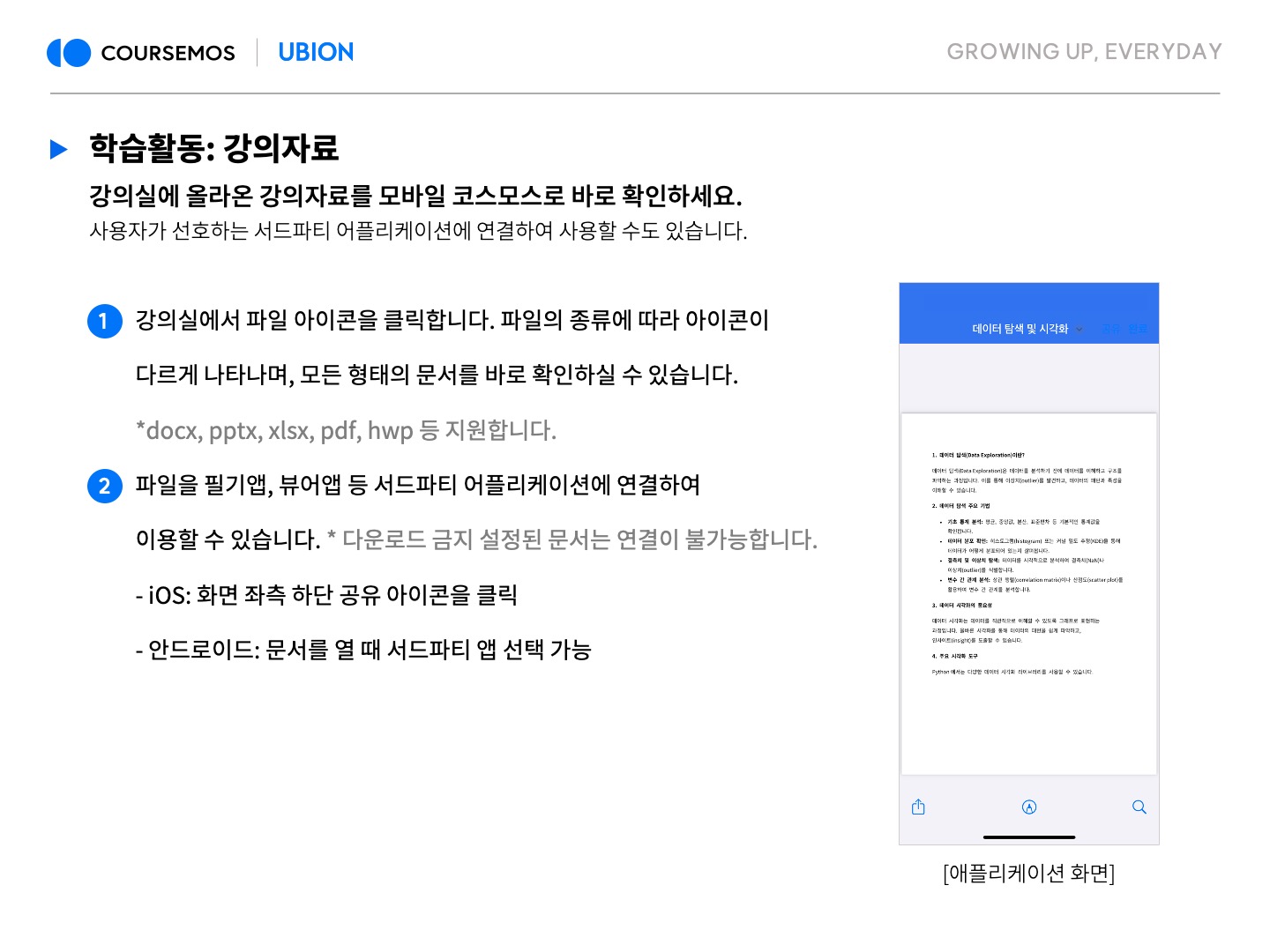Image resolution: width=1270 pixels, height=952 pixels.
Task: Click the iOS share icon instruction line
Action: coord(326,595)
